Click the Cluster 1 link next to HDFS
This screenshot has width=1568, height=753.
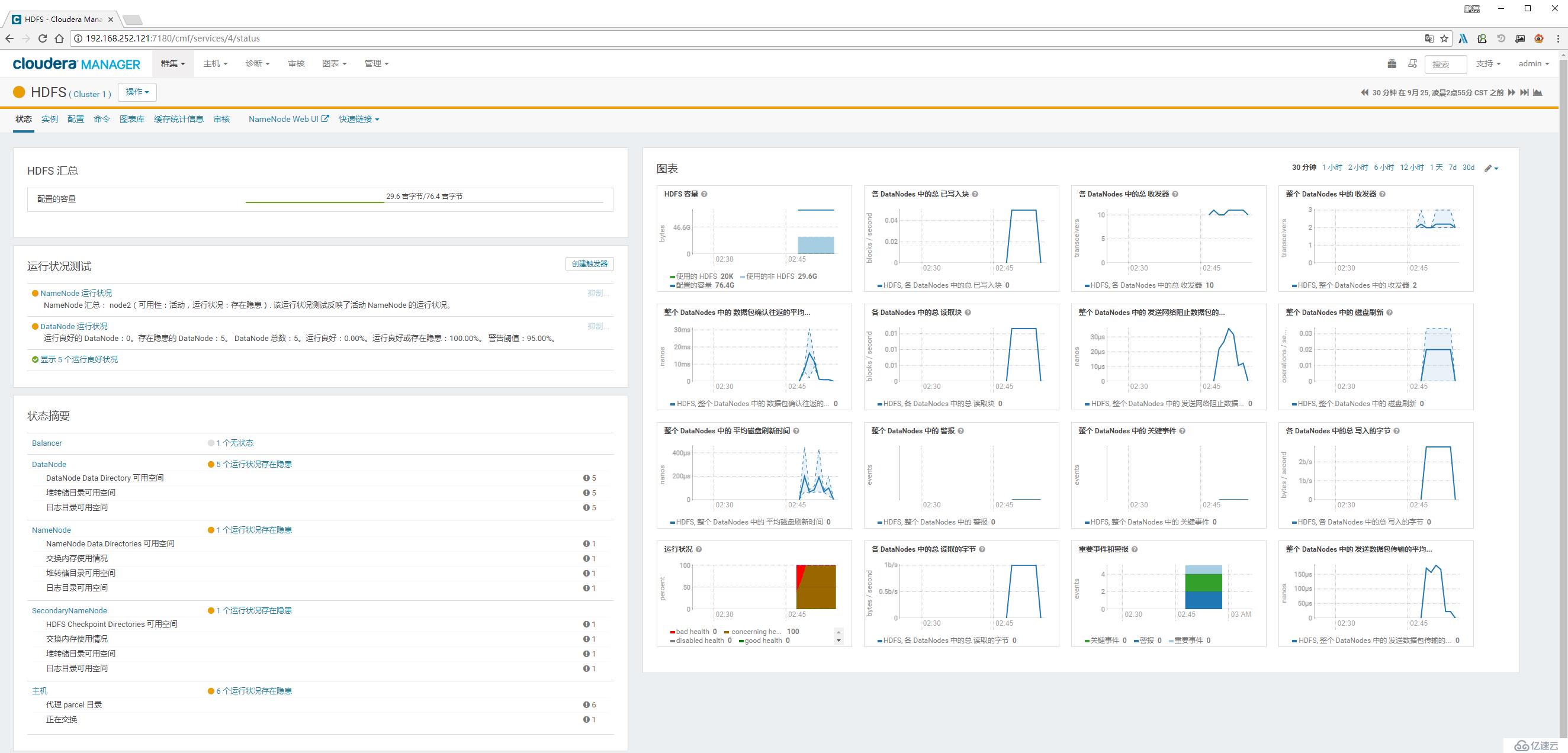(90, 94)
